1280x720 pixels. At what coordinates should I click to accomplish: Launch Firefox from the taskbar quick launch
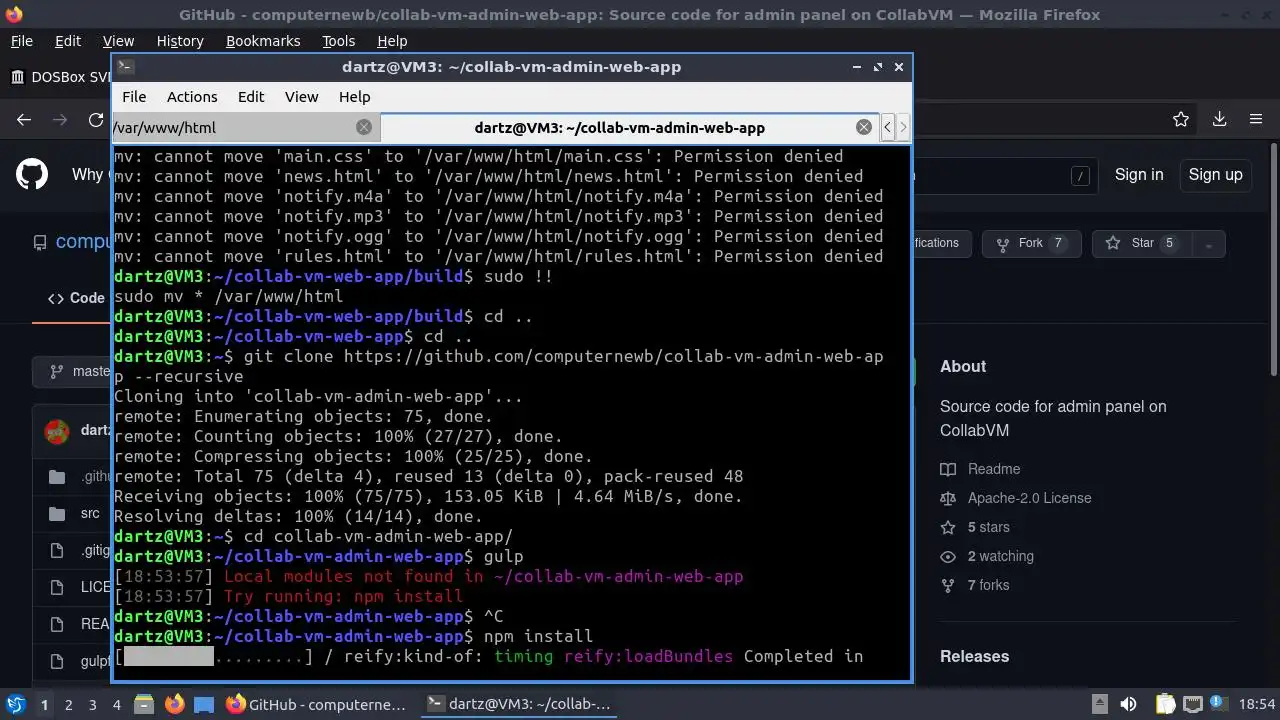pyautogui.click(x=174, y=704)
